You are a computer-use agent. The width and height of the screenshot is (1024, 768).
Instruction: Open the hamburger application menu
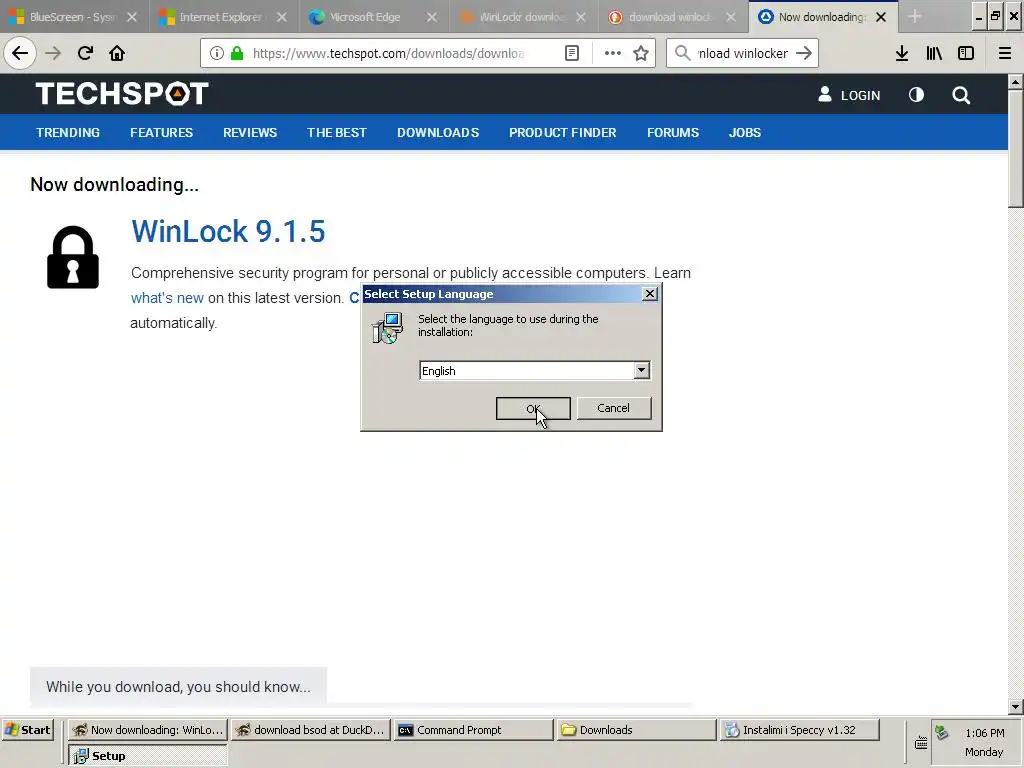(1005, 53)
